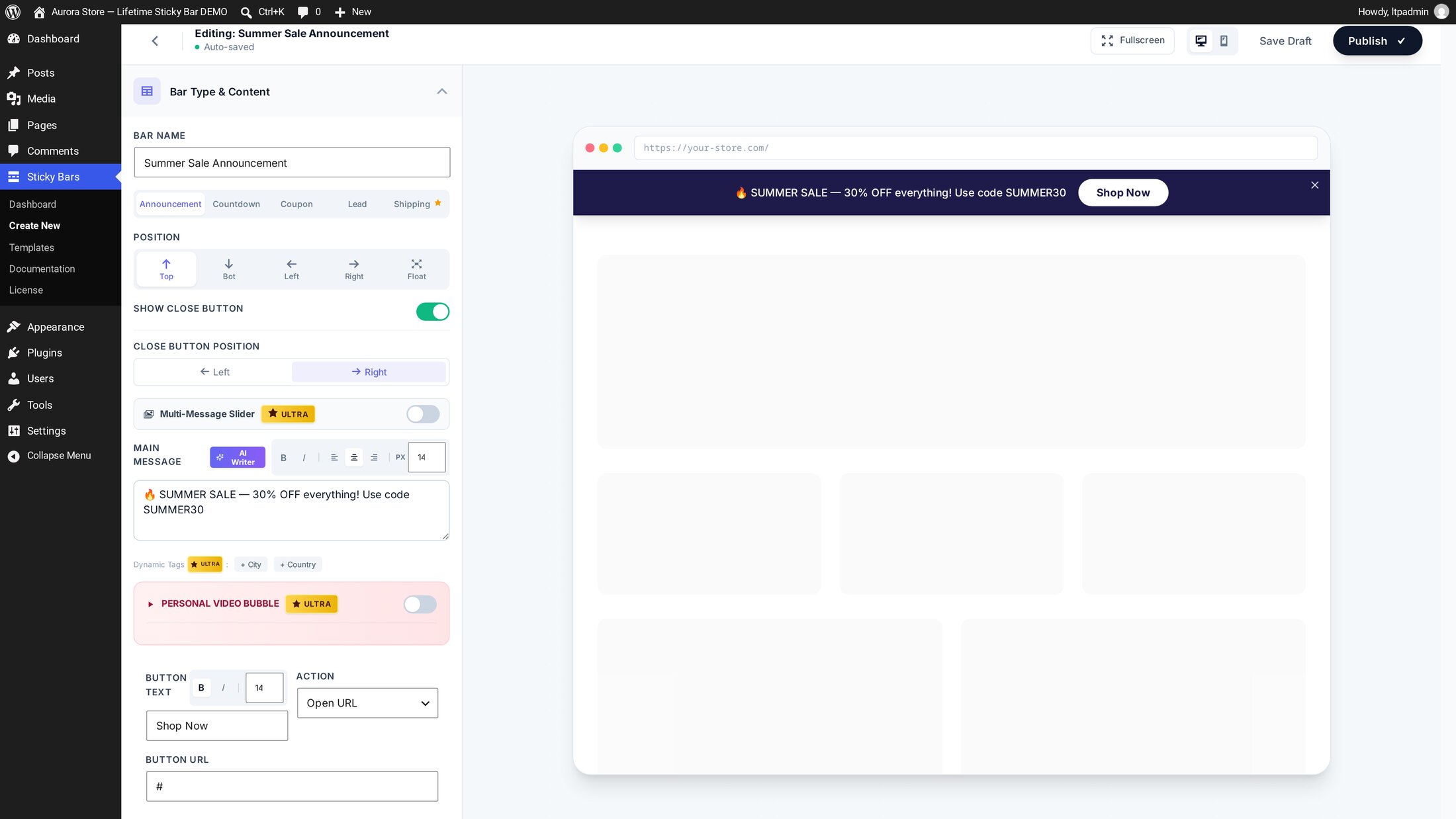Click Save Draft
The width and height of the screenshot is (1456, 819).
1285,41
